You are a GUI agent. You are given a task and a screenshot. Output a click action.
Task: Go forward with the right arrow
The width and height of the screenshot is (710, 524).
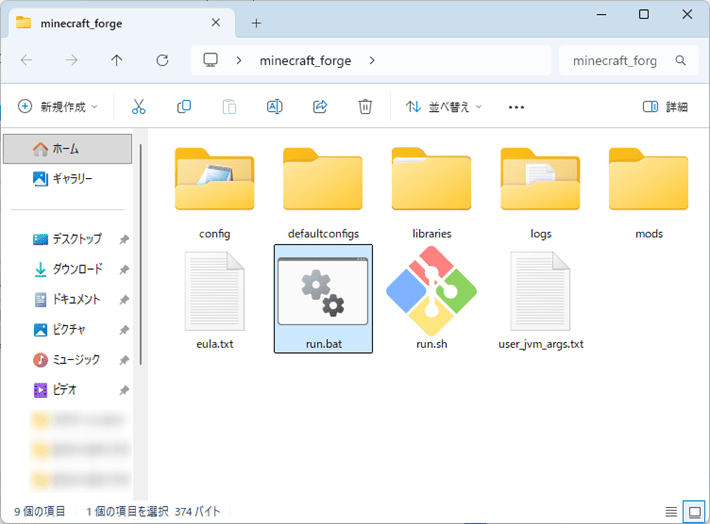(72, 60)
